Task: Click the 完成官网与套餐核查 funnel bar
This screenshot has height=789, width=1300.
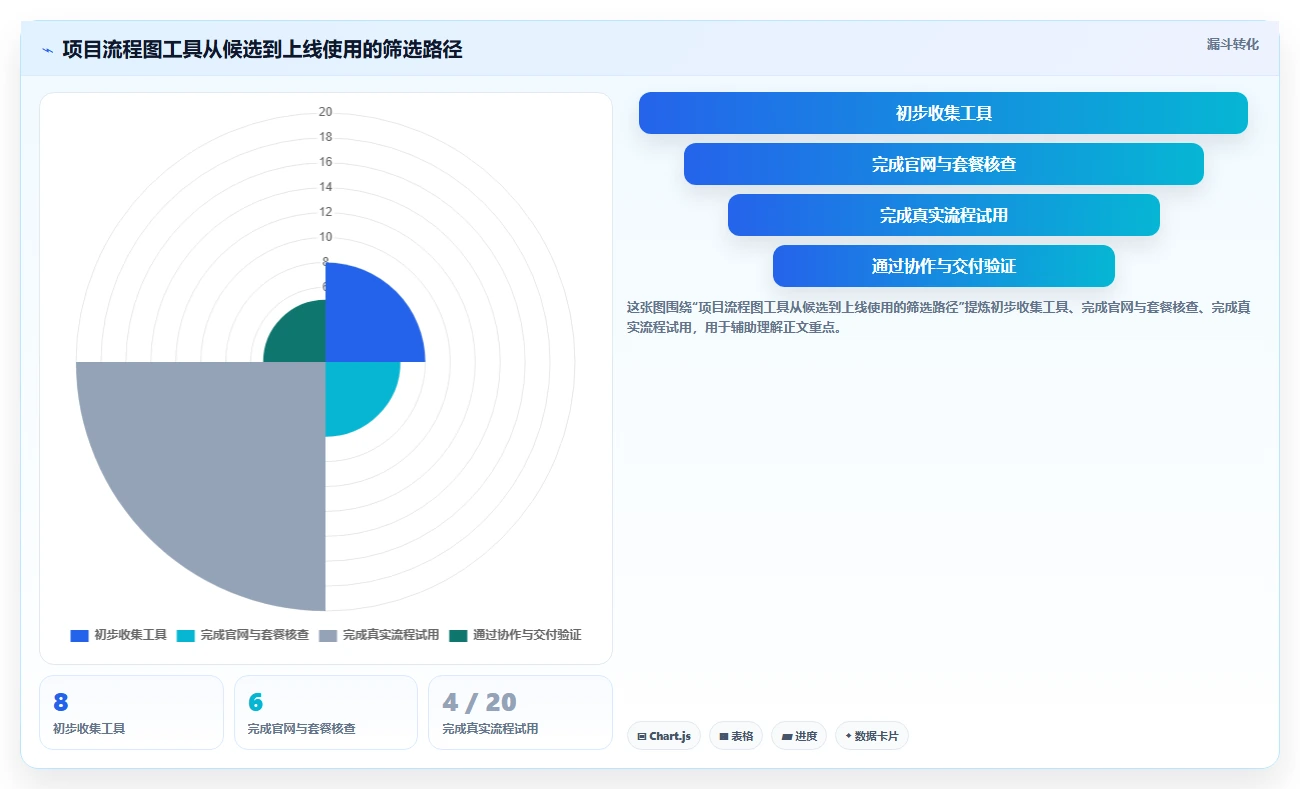Action: (943, 164)
